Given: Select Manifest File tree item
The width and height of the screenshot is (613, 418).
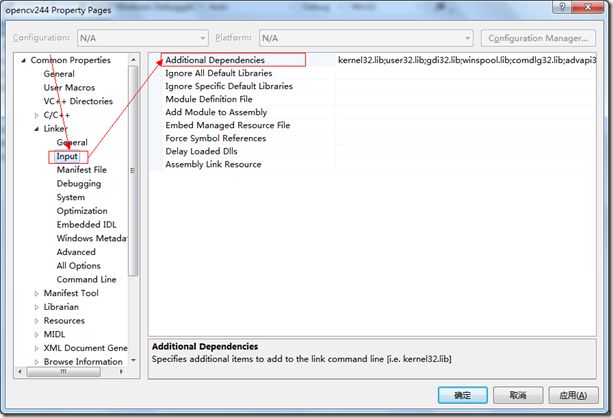Looking at the screenshot, I should click(x=82, y=170).
